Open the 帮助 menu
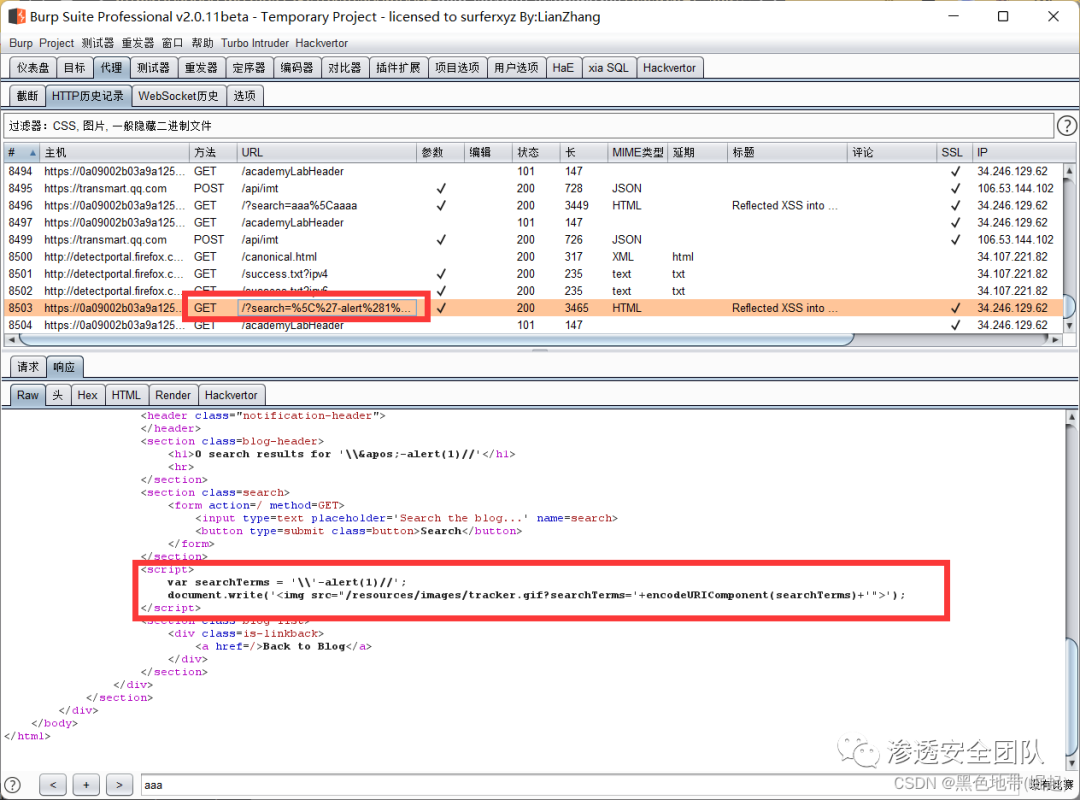The image size is (1080, 800). coord(202,43)
